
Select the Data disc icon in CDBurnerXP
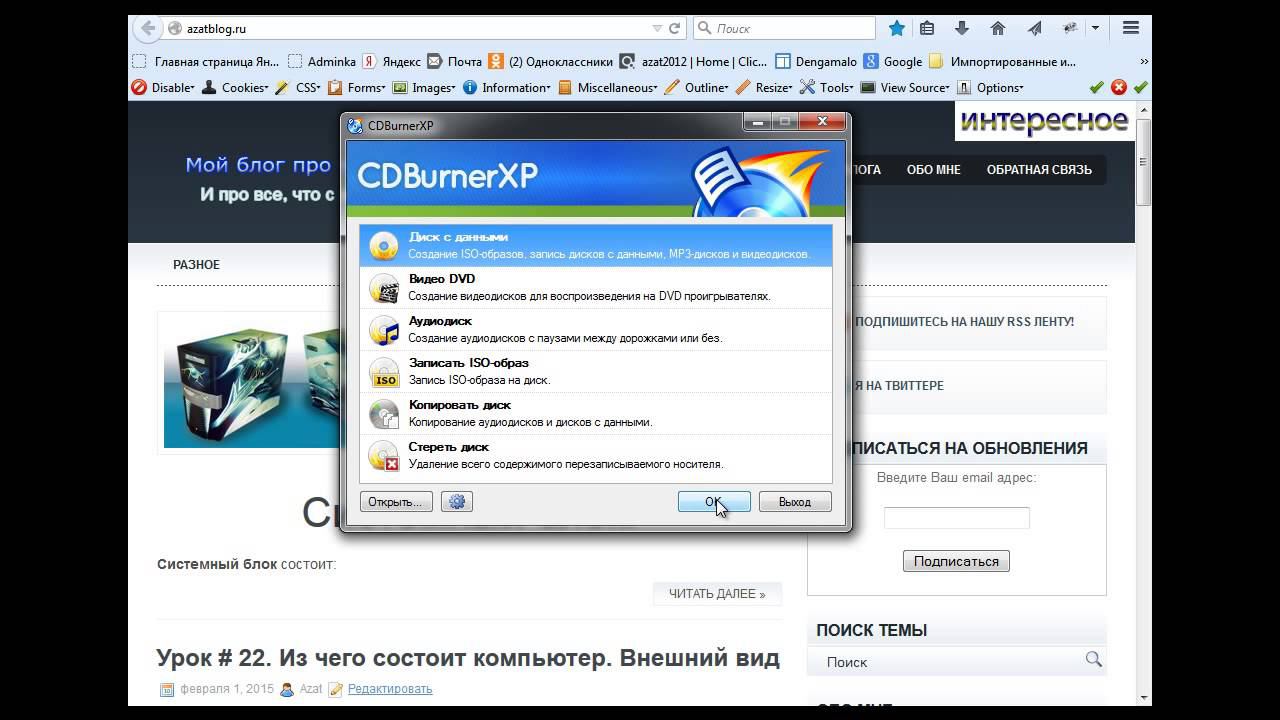384,246
